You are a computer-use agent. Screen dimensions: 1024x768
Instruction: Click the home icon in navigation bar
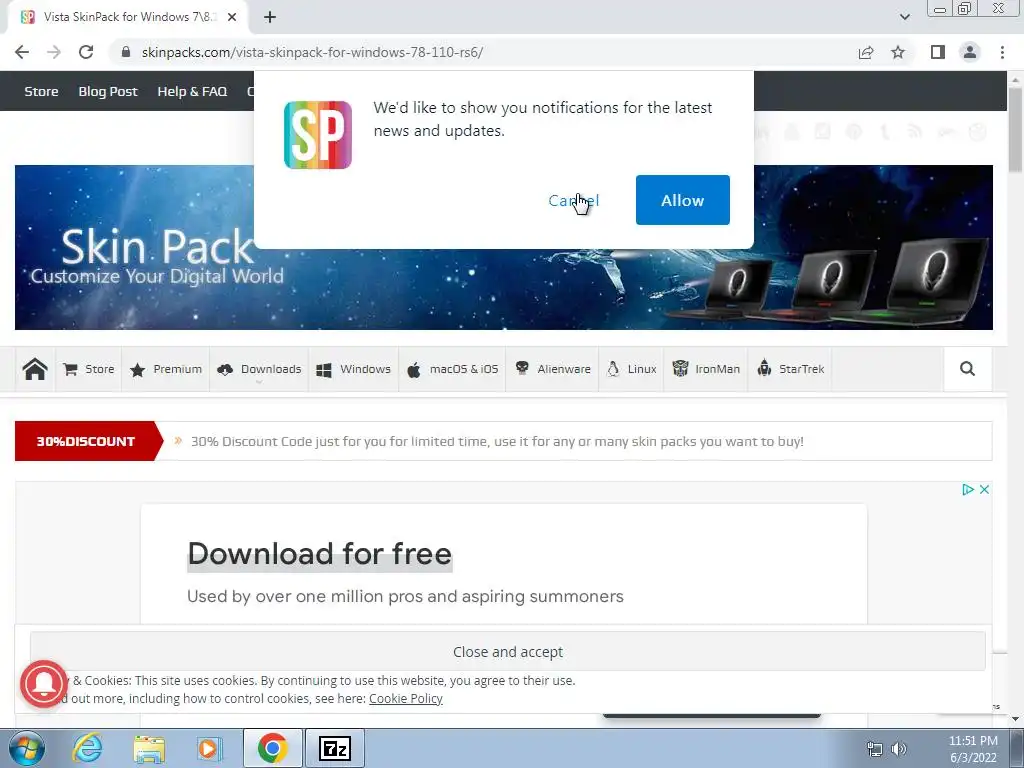[35, 369]
